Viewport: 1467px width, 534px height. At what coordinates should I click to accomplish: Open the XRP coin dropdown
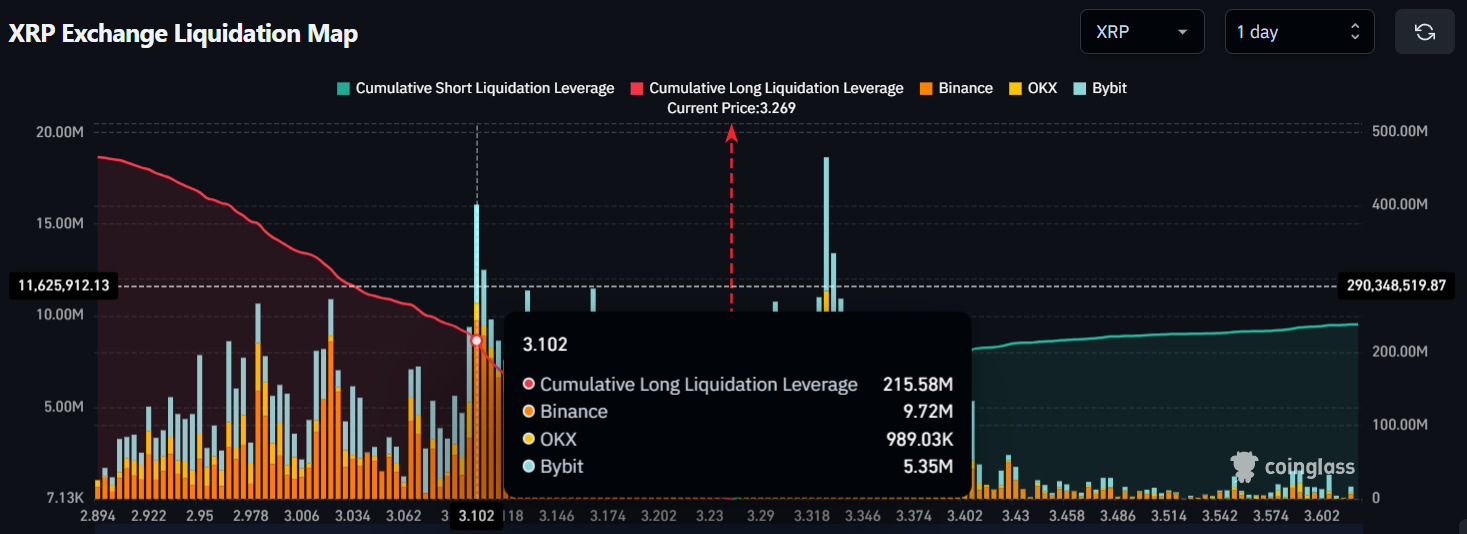pos(1143,32)
